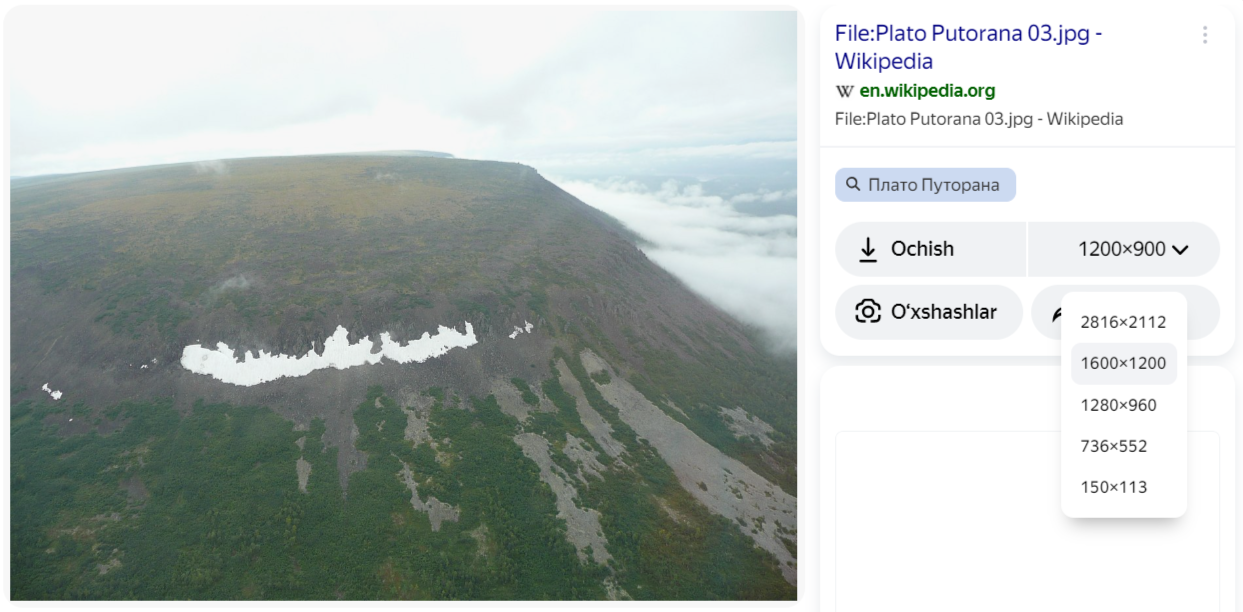This screenshot has width=1243, height=612.
Task: Click the magnifier icon in search tag
Action: [x=853, y=185]
